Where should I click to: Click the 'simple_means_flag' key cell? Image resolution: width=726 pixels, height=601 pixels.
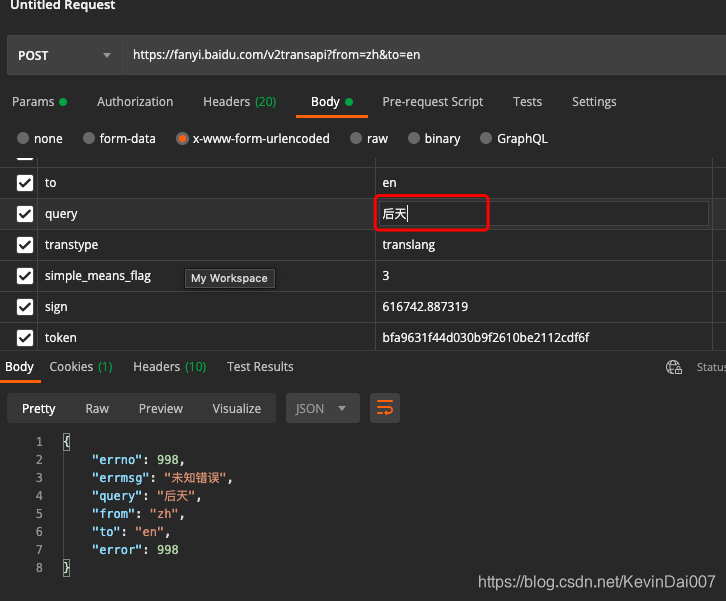pyautogui.click(x=207, y=276)
